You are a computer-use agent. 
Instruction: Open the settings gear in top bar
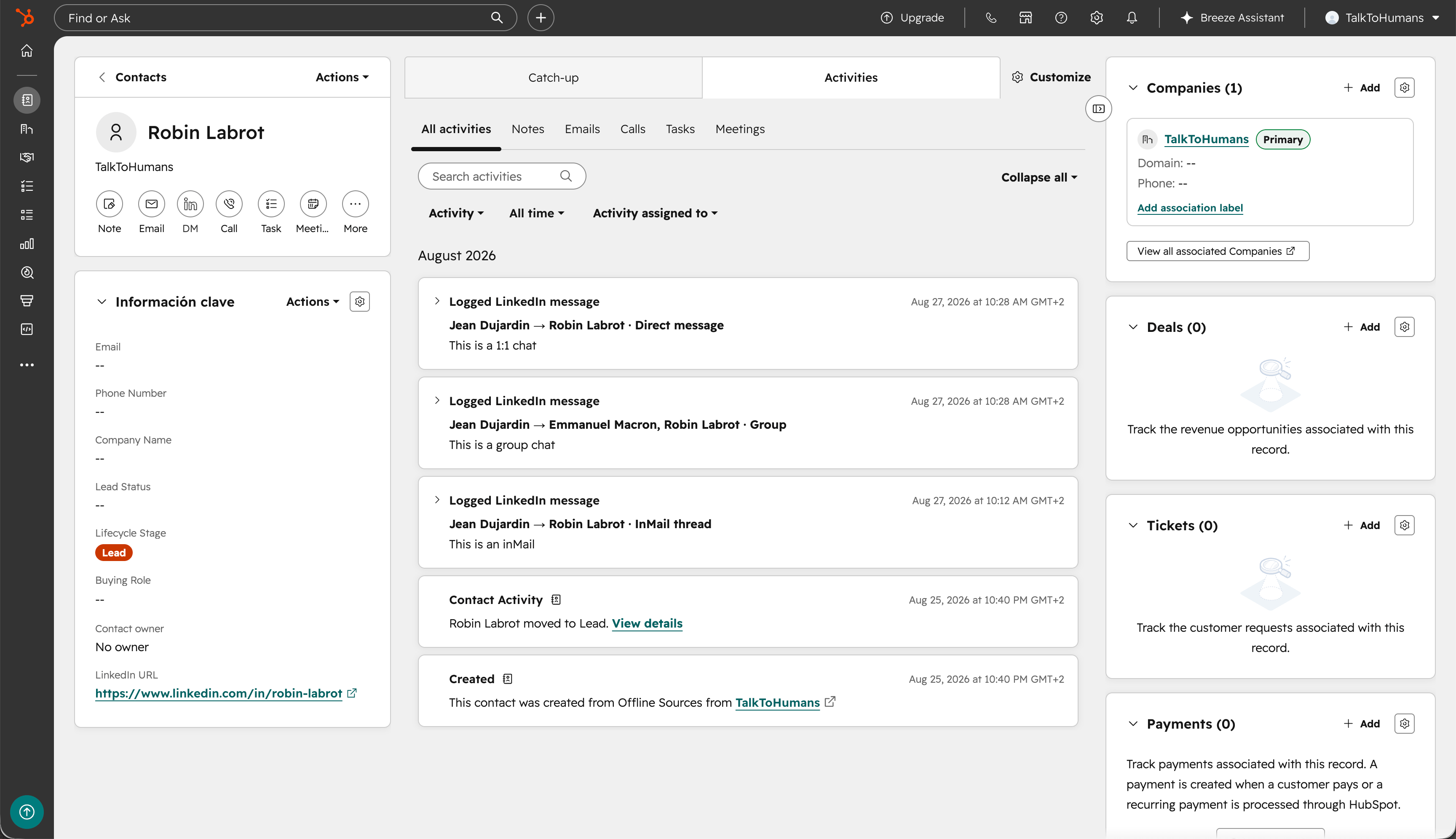point(1096,18)
